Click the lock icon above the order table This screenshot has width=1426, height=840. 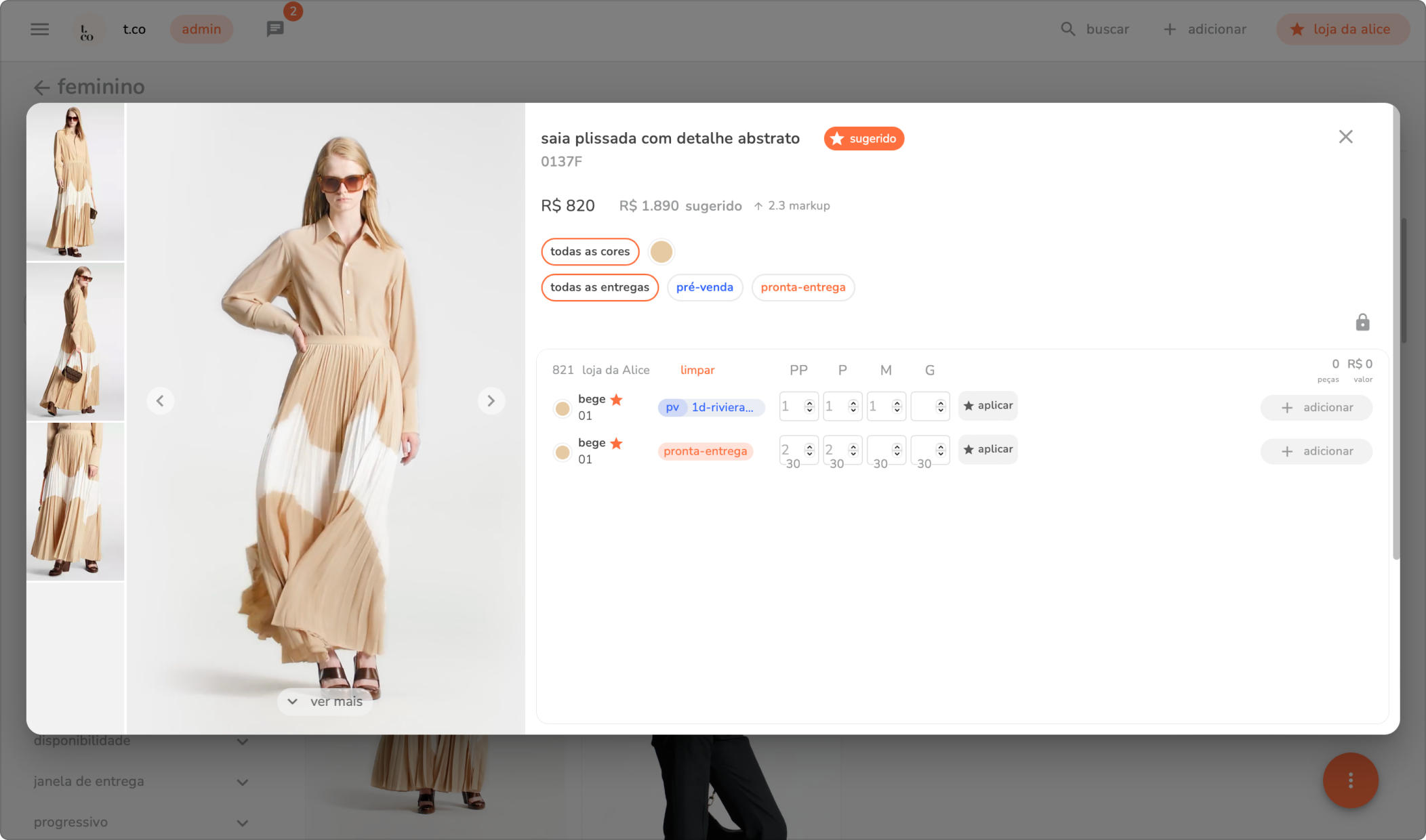(1362, 322)
